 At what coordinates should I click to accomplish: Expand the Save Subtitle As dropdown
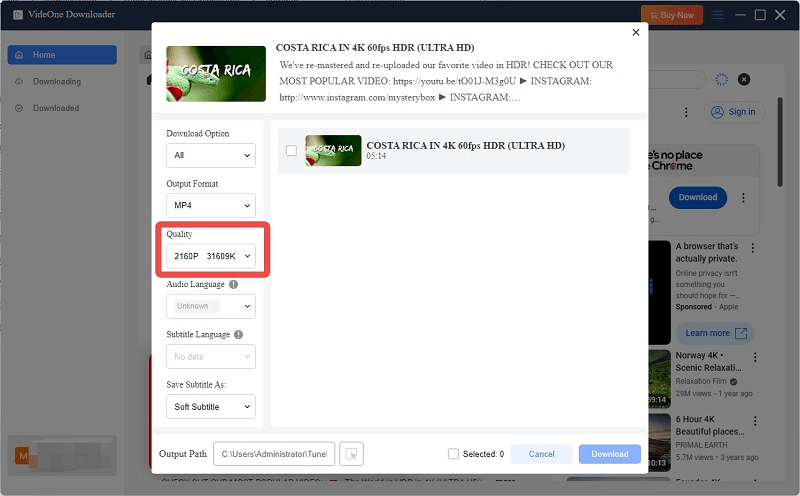[x=211, y=407]
